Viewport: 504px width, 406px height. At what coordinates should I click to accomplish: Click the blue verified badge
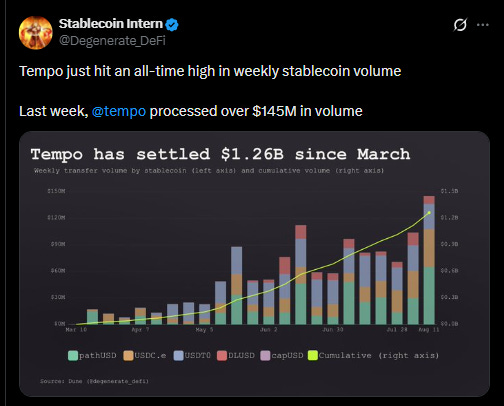[172, 24]
